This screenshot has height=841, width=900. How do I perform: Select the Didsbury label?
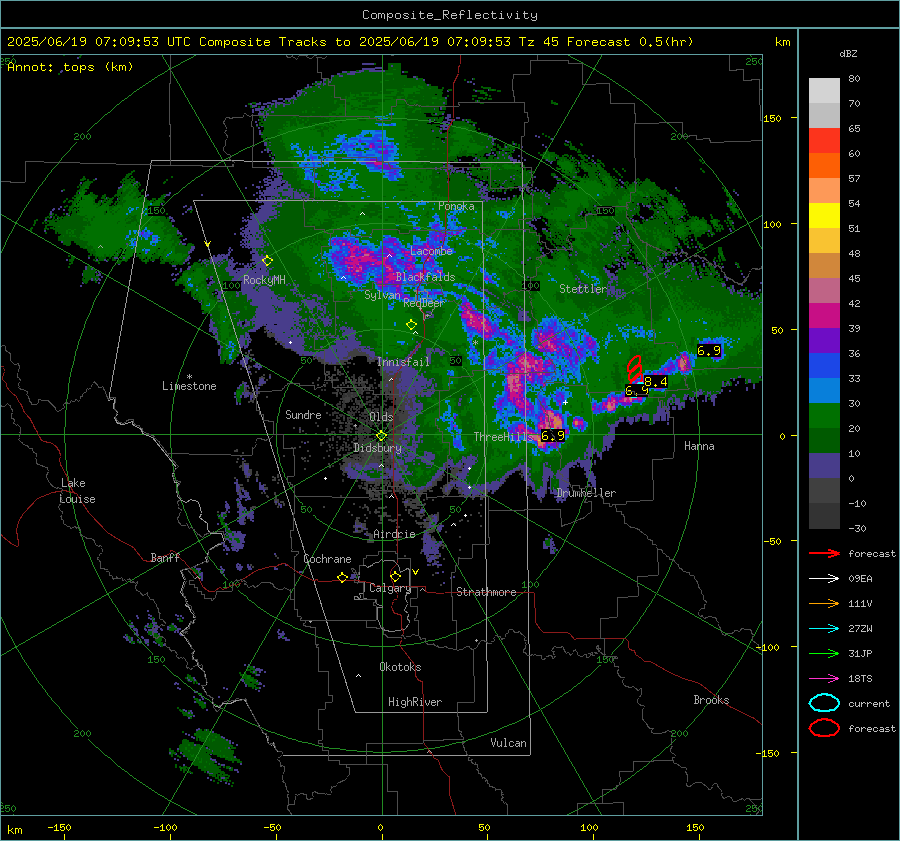pos(377,448)
